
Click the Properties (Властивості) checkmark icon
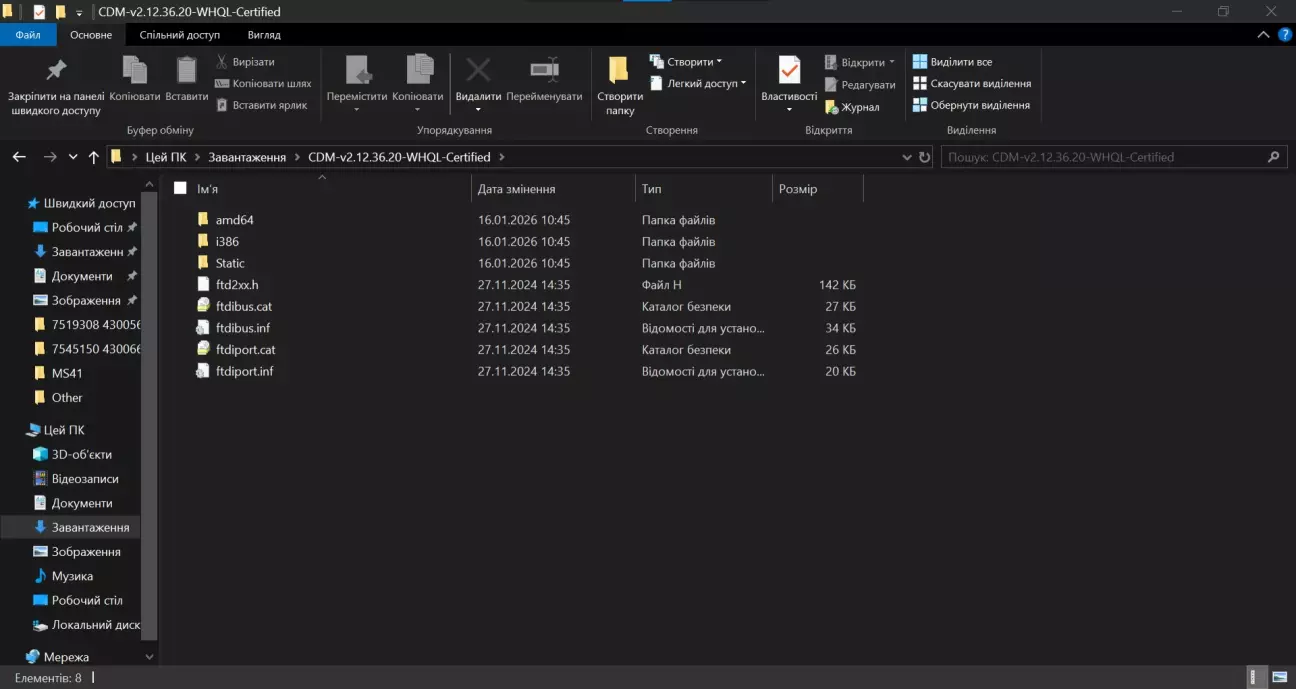789,70
